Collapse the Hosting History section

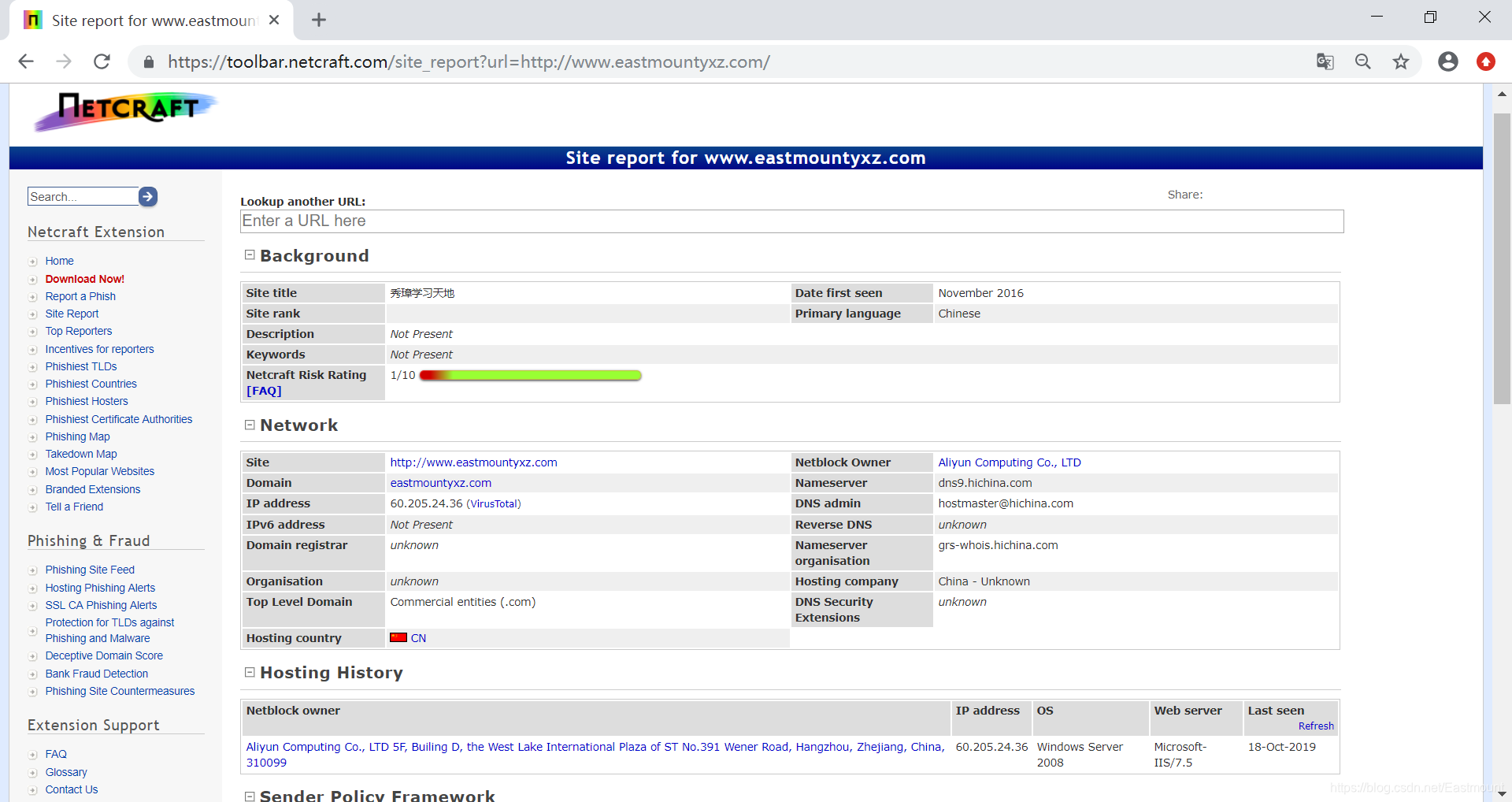tap(250, 672)
